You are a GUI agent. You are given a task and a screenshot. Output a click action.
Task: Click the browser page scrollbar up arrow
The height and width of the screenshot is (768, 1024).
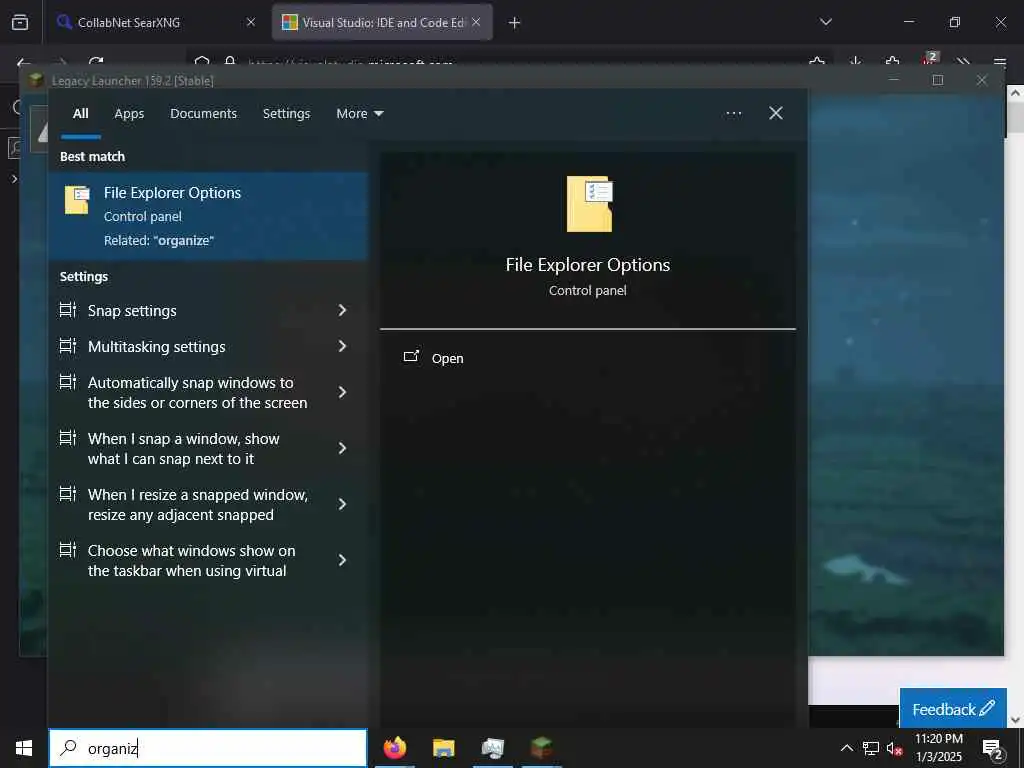click(1015, 93)
